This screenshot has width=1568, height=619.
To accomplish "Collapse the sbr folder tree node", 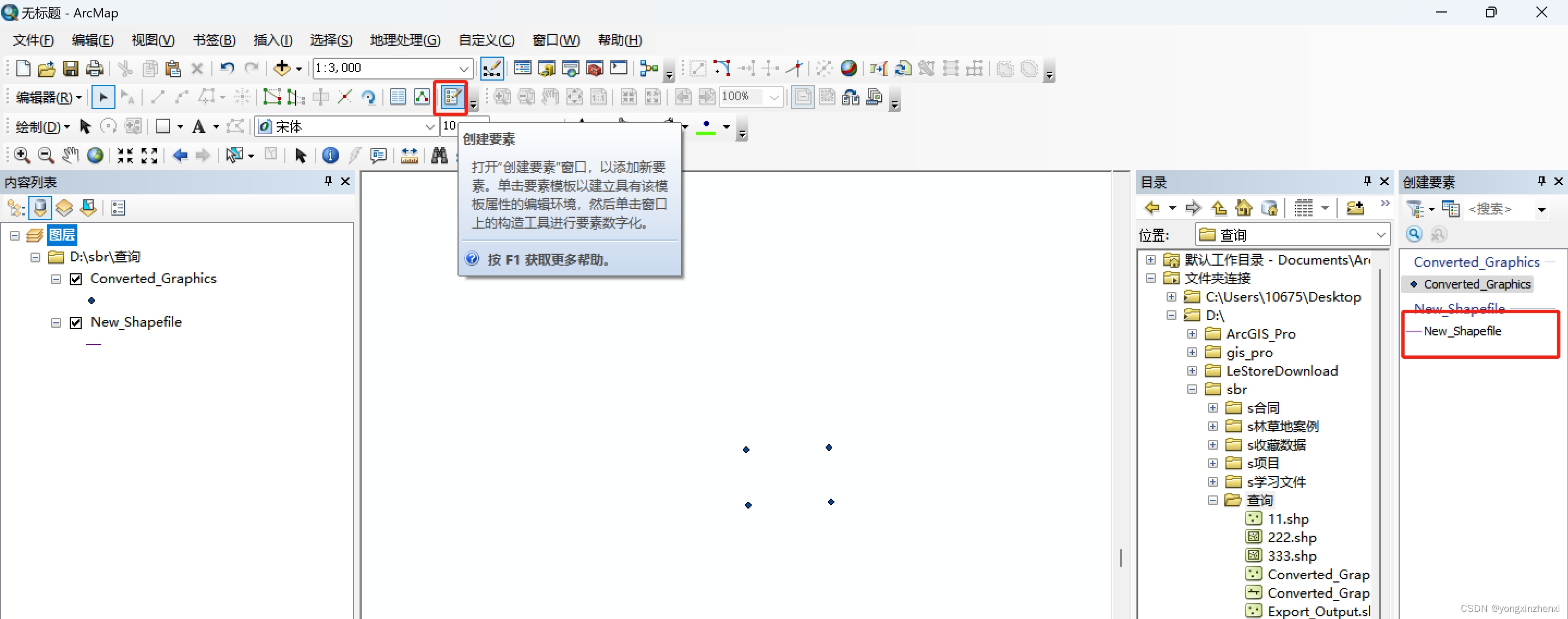I will (1192, 390).
